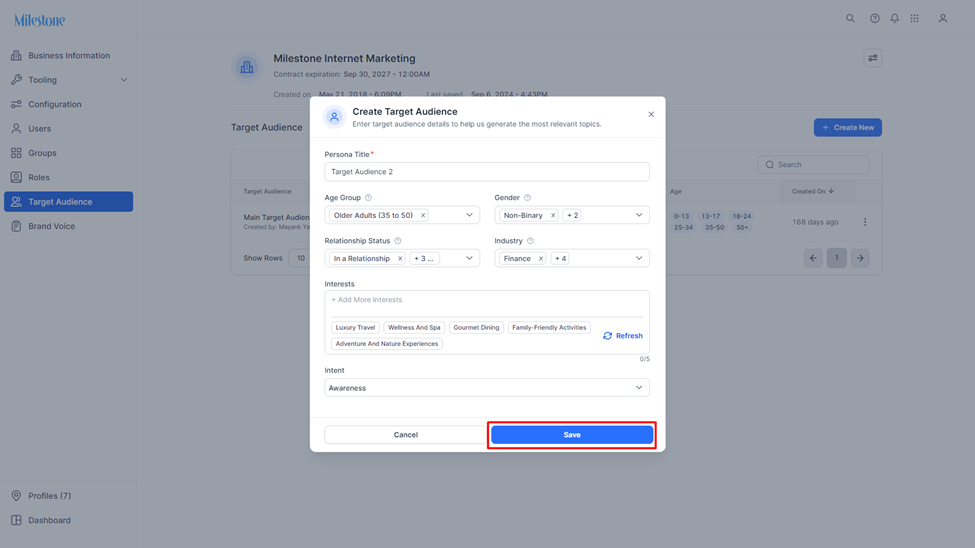Open the user account icon
This screenshot has width=975, height=548.
click(x=943, y=19)
